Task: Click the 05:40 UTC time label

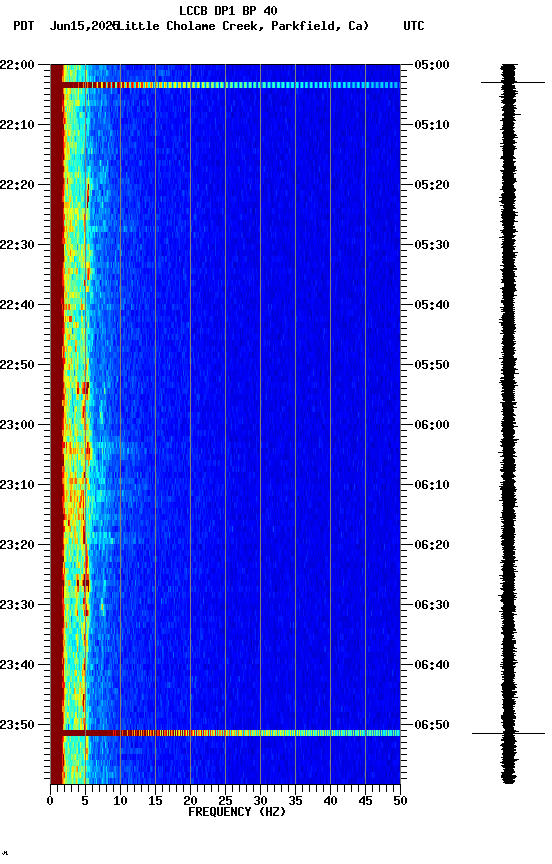Action: point(432,305)
